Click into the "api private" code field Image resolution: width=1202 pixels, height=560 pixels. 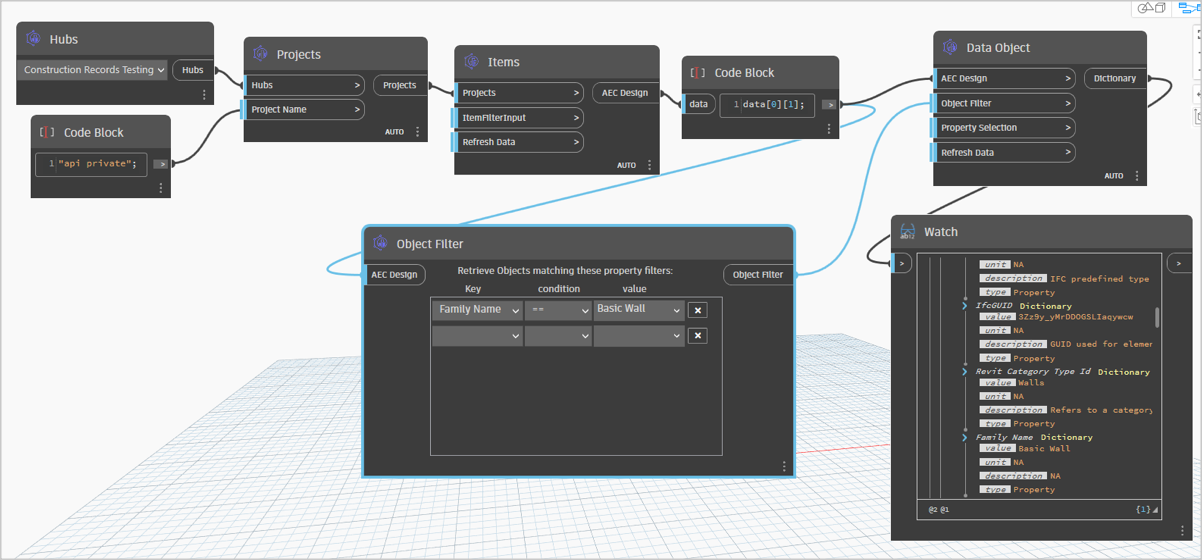tap(92, 163)
